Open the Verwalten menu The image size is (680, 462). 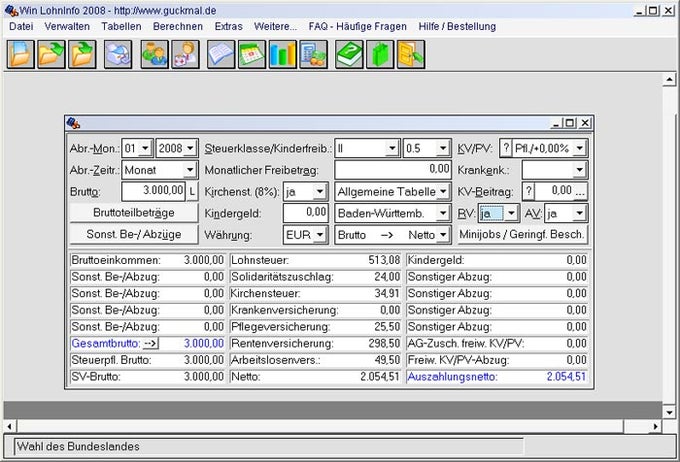(67, 26)
